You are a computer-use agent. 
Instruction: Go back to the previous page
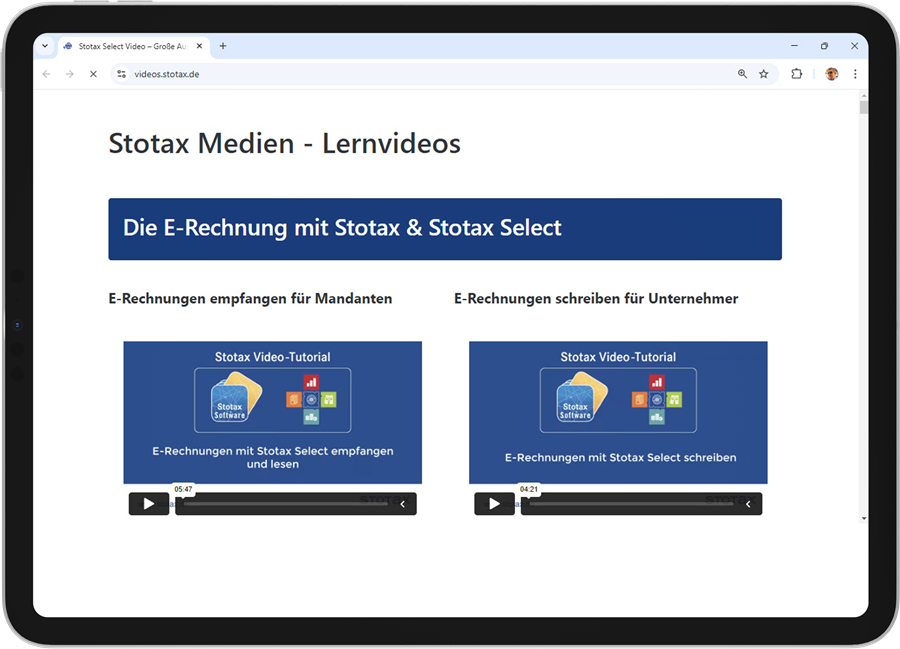(x=46, y=74)
